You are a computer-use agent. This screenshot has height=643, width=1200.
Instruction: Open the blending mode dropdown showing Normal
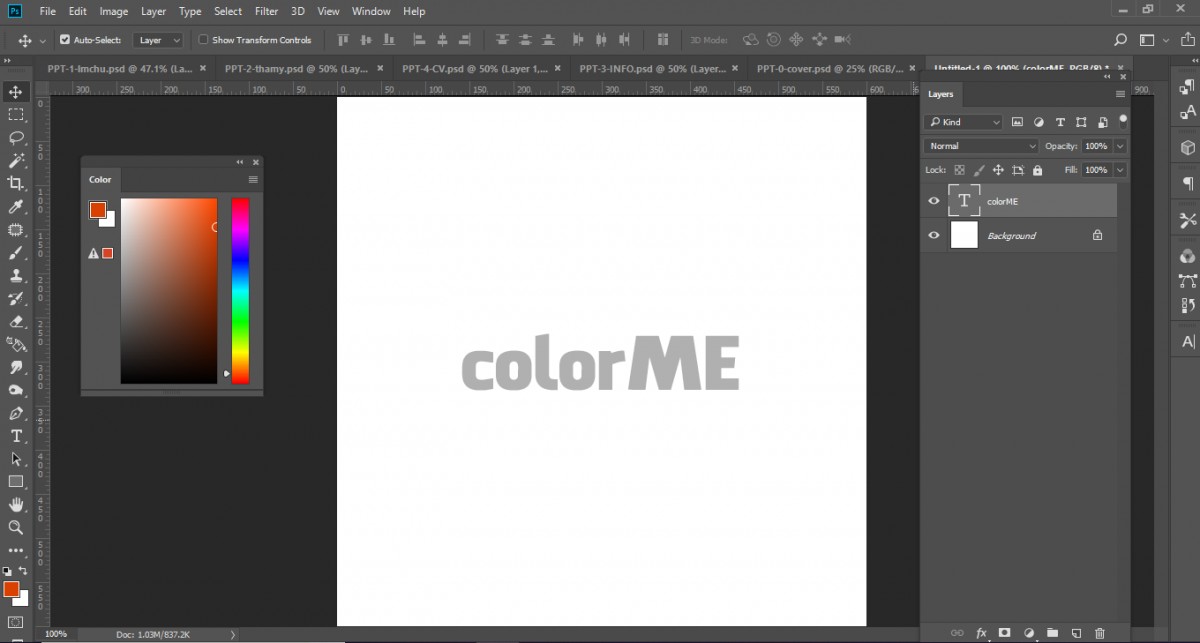pos(979,146)
